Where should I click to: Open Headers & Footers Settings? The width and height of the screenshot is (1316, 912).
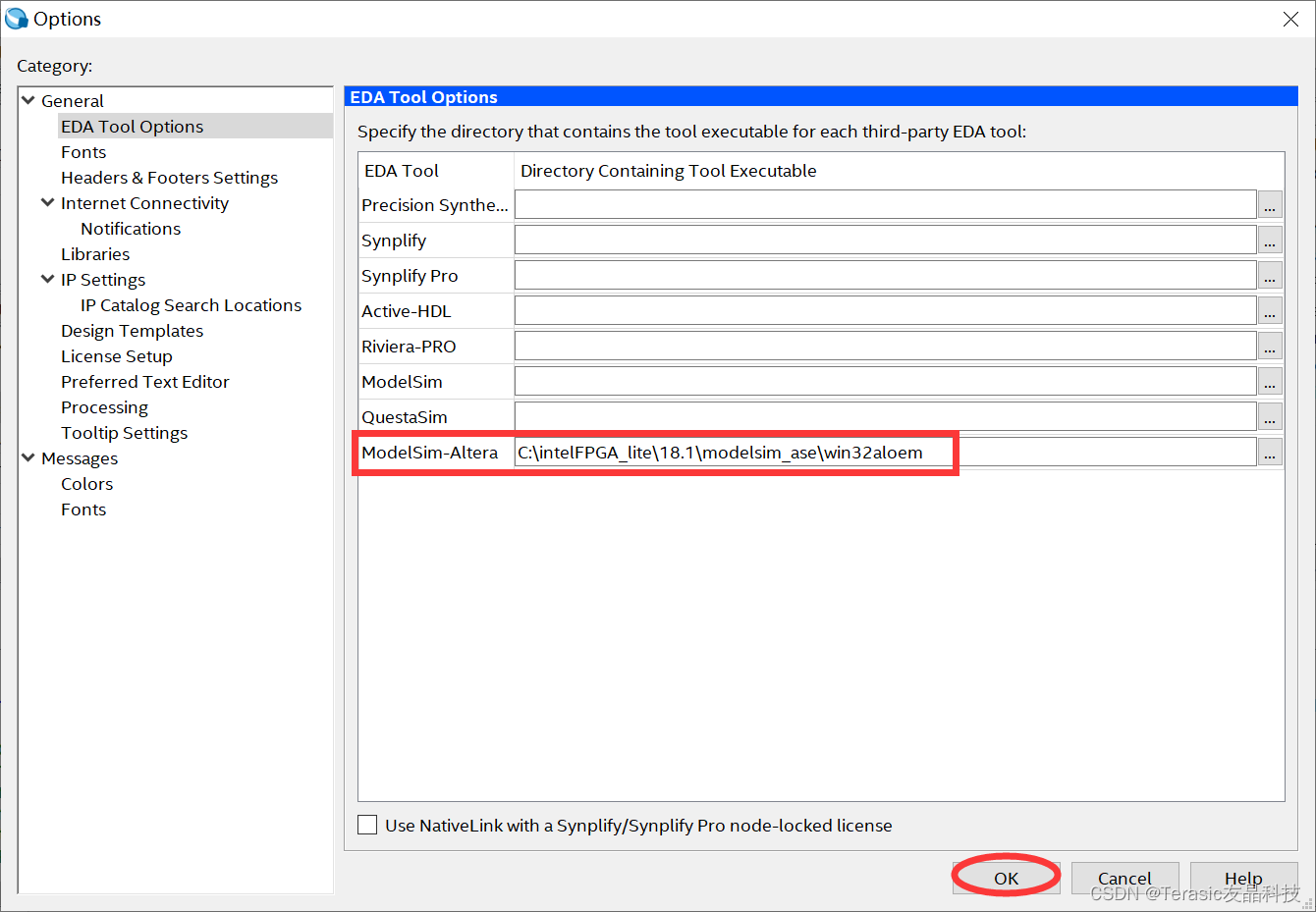(x=169, y=177)
